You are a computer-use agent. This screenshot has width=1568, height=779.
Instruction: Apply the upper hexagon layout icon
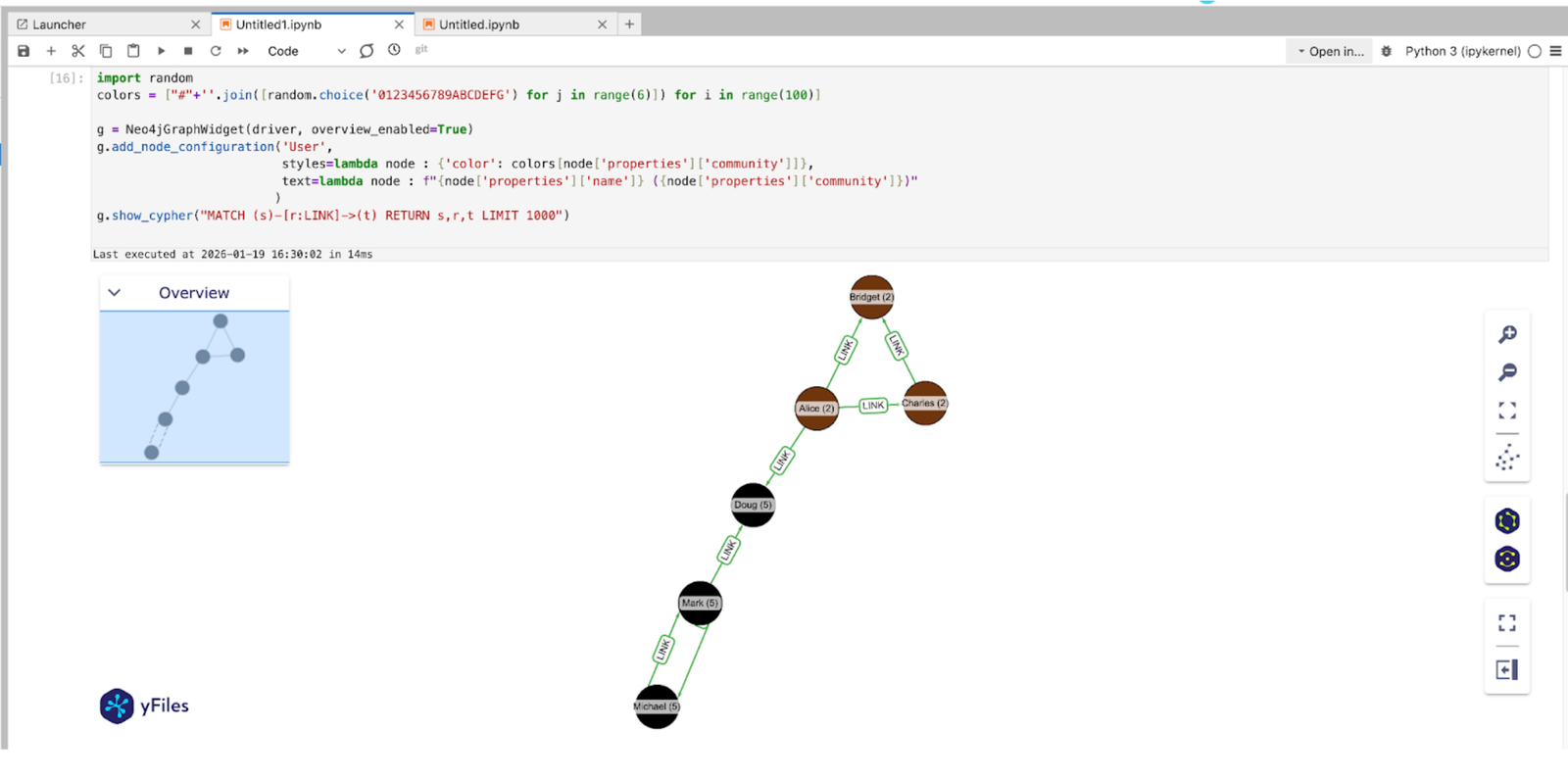(1507, 520)
